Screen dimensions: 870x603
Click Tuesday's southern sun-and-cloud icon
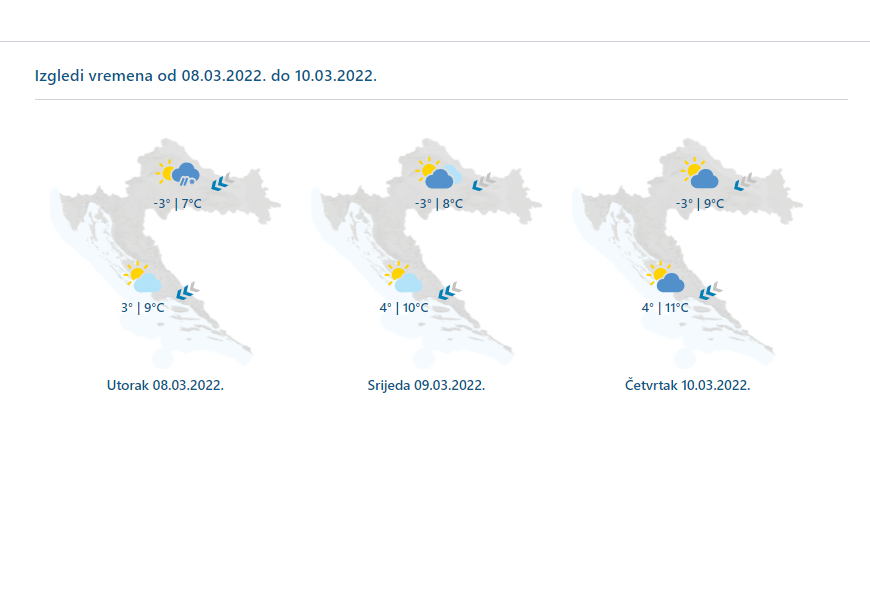pos(141,278)
